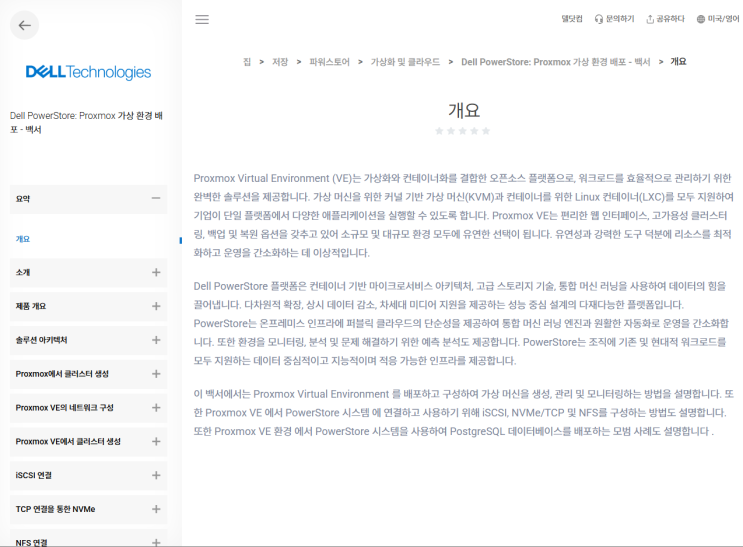Rate the page with the fifth star

[x=486, y=131]
